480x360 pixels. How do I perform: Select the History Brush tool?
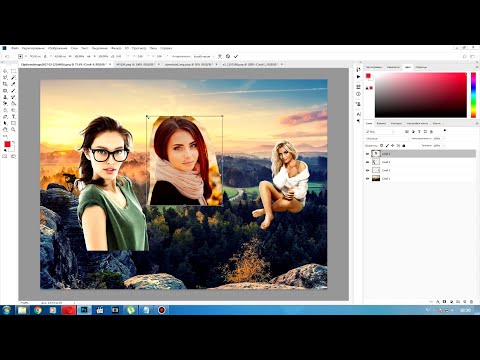[x=13, y=97]
